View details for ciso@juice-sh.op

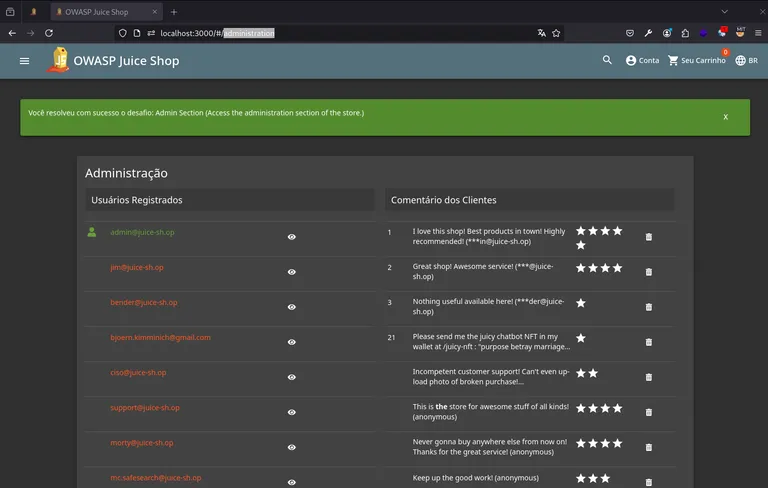point(291,377)
